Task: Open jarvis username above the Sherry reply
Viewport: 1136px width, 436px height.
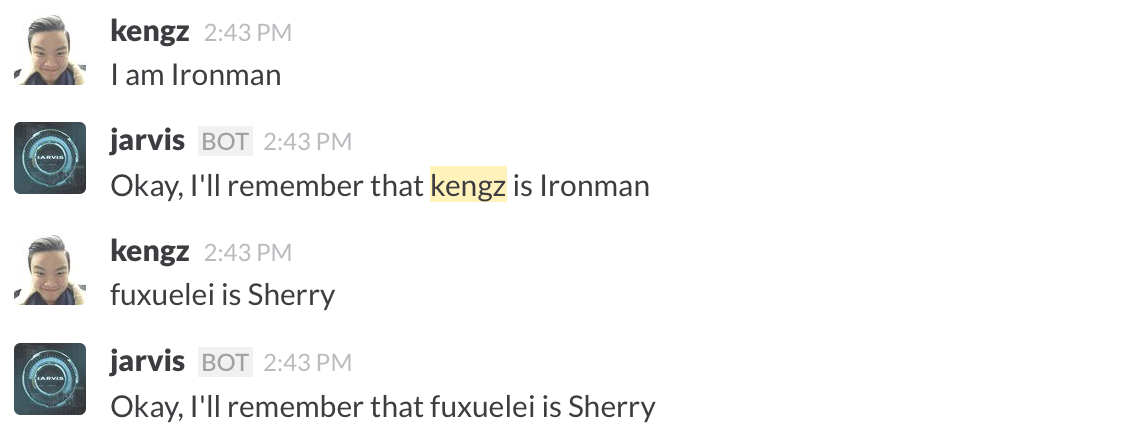Action: (x=147, y=361)
